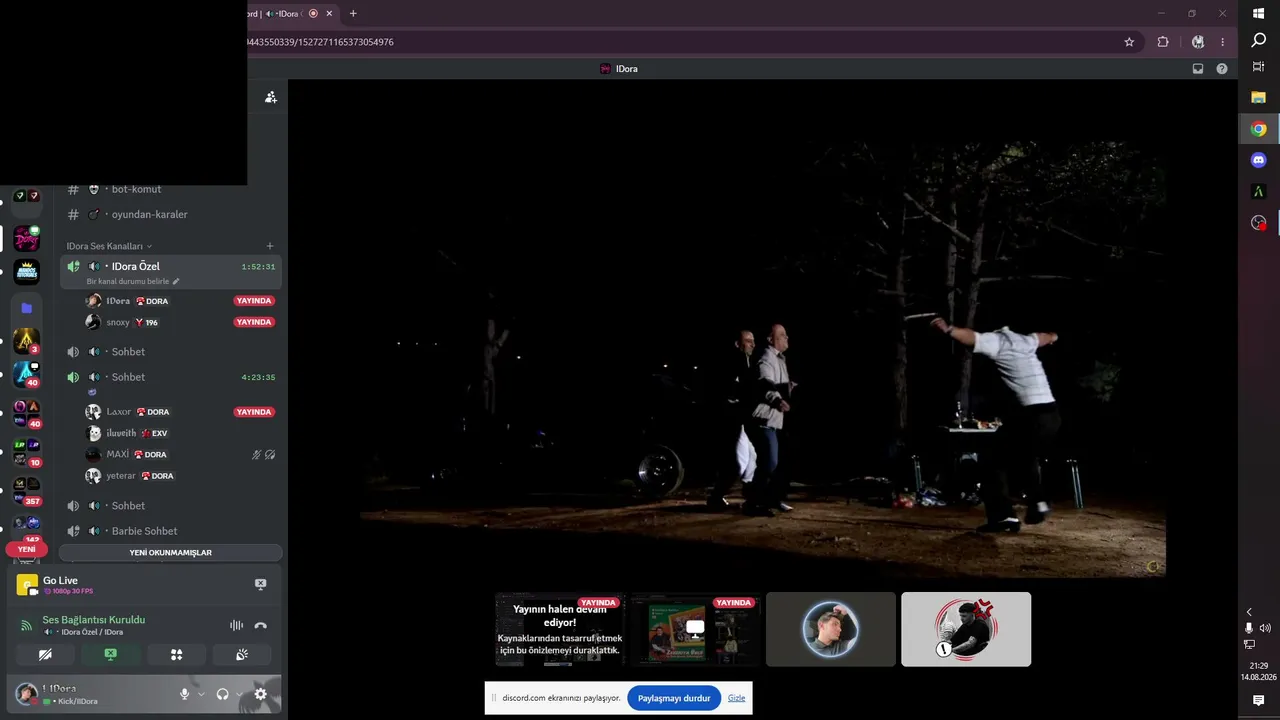Open the invite members icon above the channel list
This screenshot has height=720, width=1280.
(270, 97)
